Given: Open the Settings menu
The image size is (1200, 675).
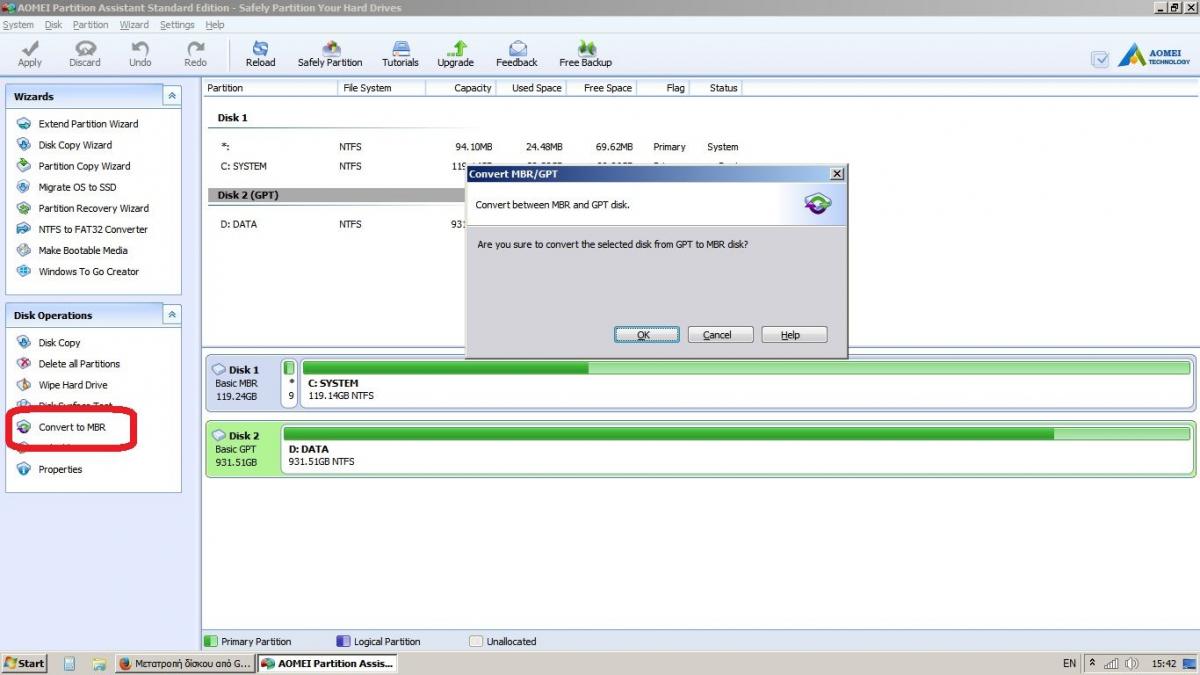Looking at the screenshot, I should point(177,25).
